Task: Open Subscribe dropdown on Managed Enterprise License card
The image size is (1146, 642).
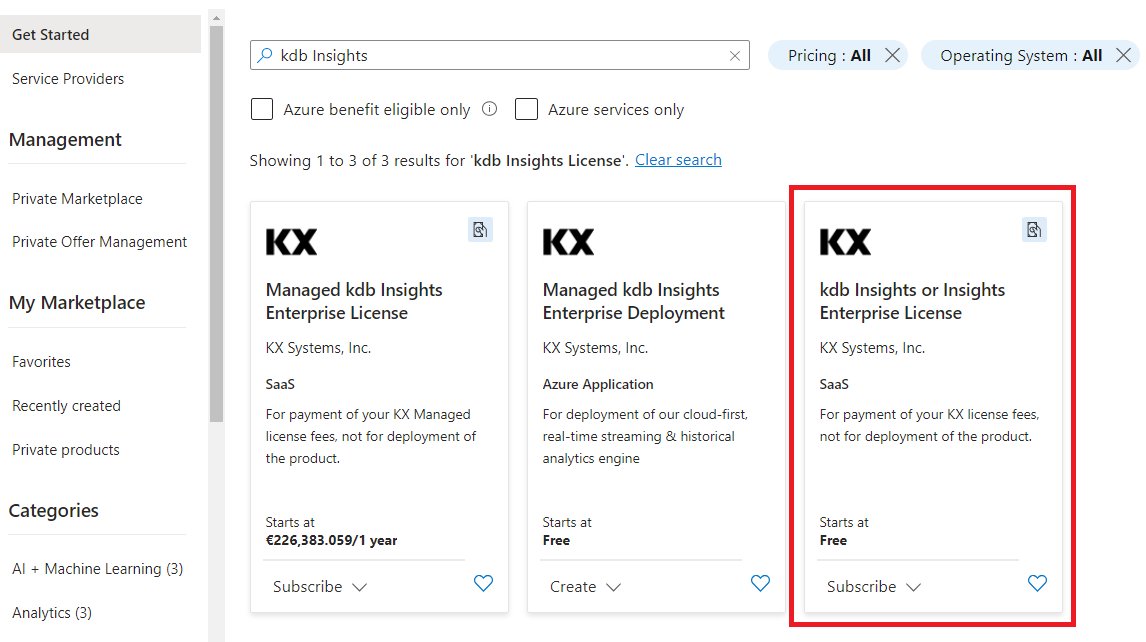Action: point(319,587)
